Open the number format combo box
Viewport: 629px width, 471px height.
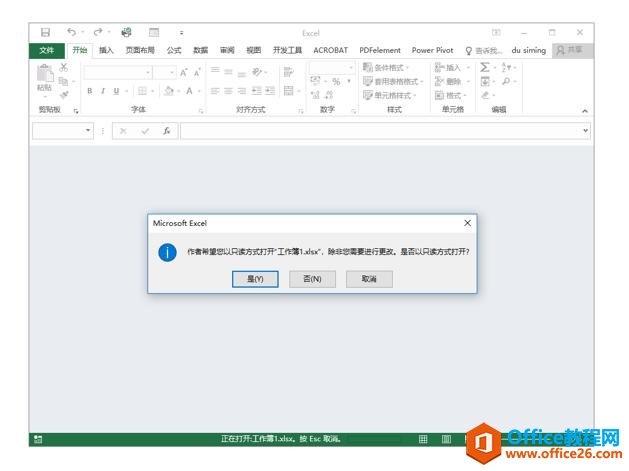coord(331,68)
